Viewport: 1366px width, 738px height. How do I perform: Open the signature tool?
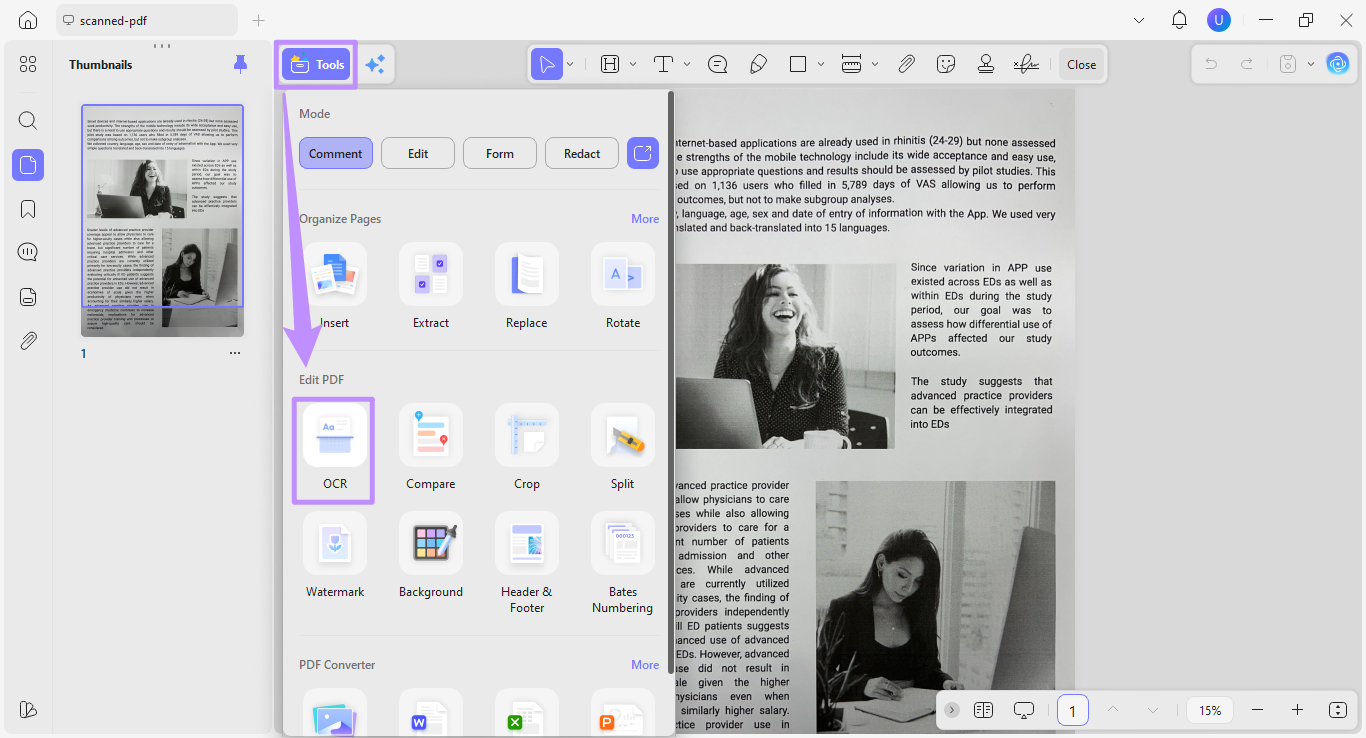pyautogui.click(x=1026, y=64)
